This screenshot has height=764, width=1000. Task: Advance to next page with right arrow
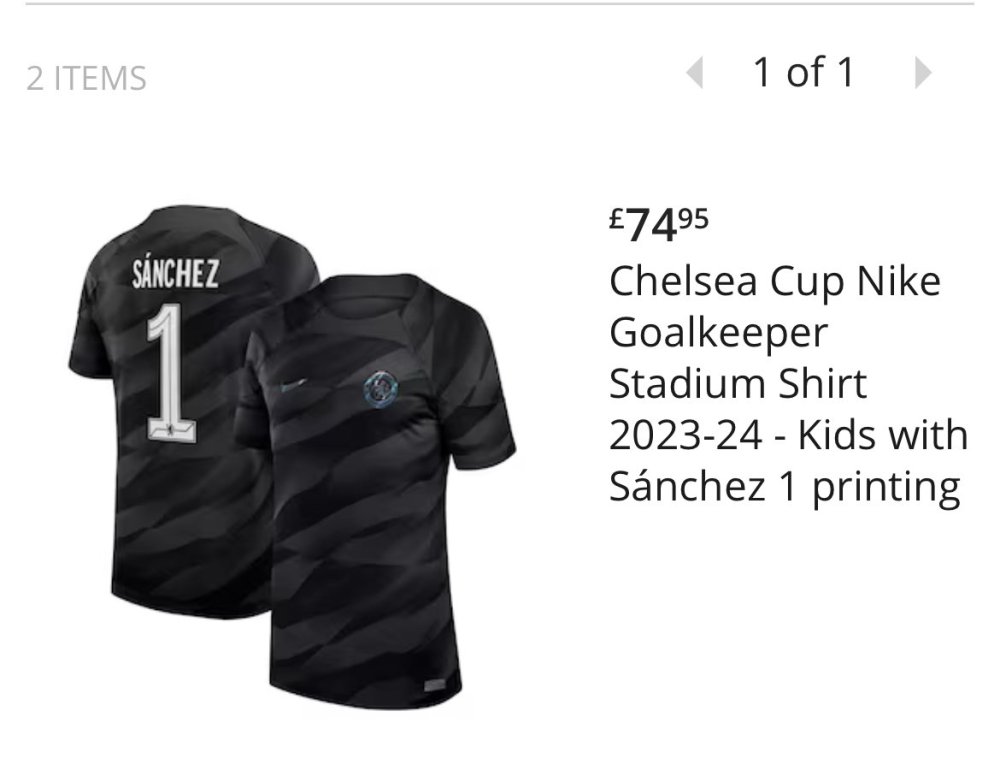click(922, 72)
